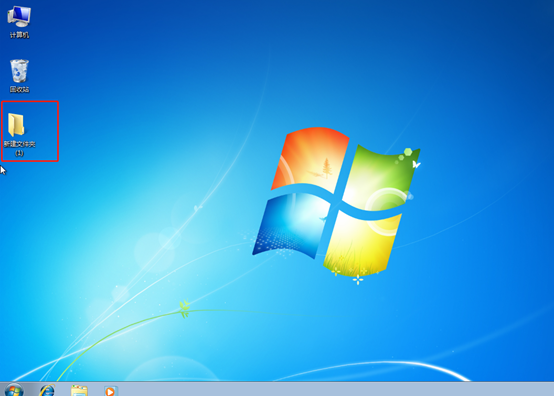This screenshot has width=554, height=396.
Task: Click the green leaf sprout on wallpaper
Action: tap(184, 308)
